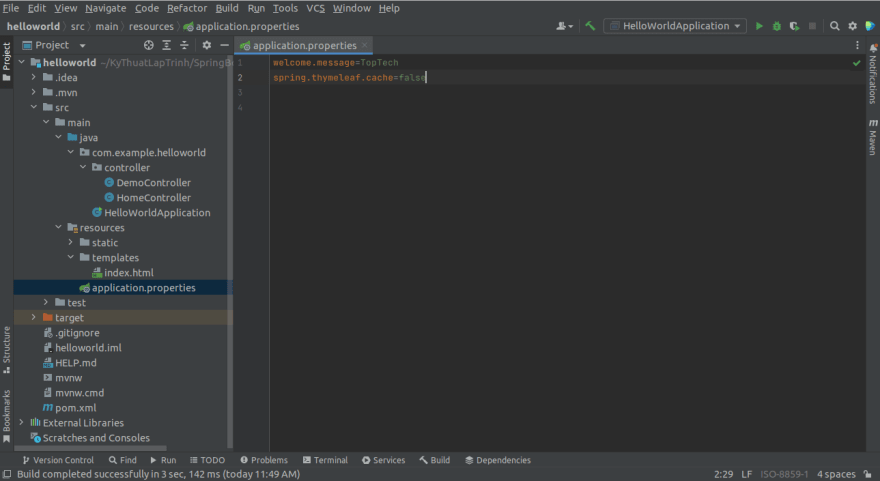Image resolution: width=880 pixels, height=481 pixels.
Task: Expand the target folder
Action: click(34, 318)
